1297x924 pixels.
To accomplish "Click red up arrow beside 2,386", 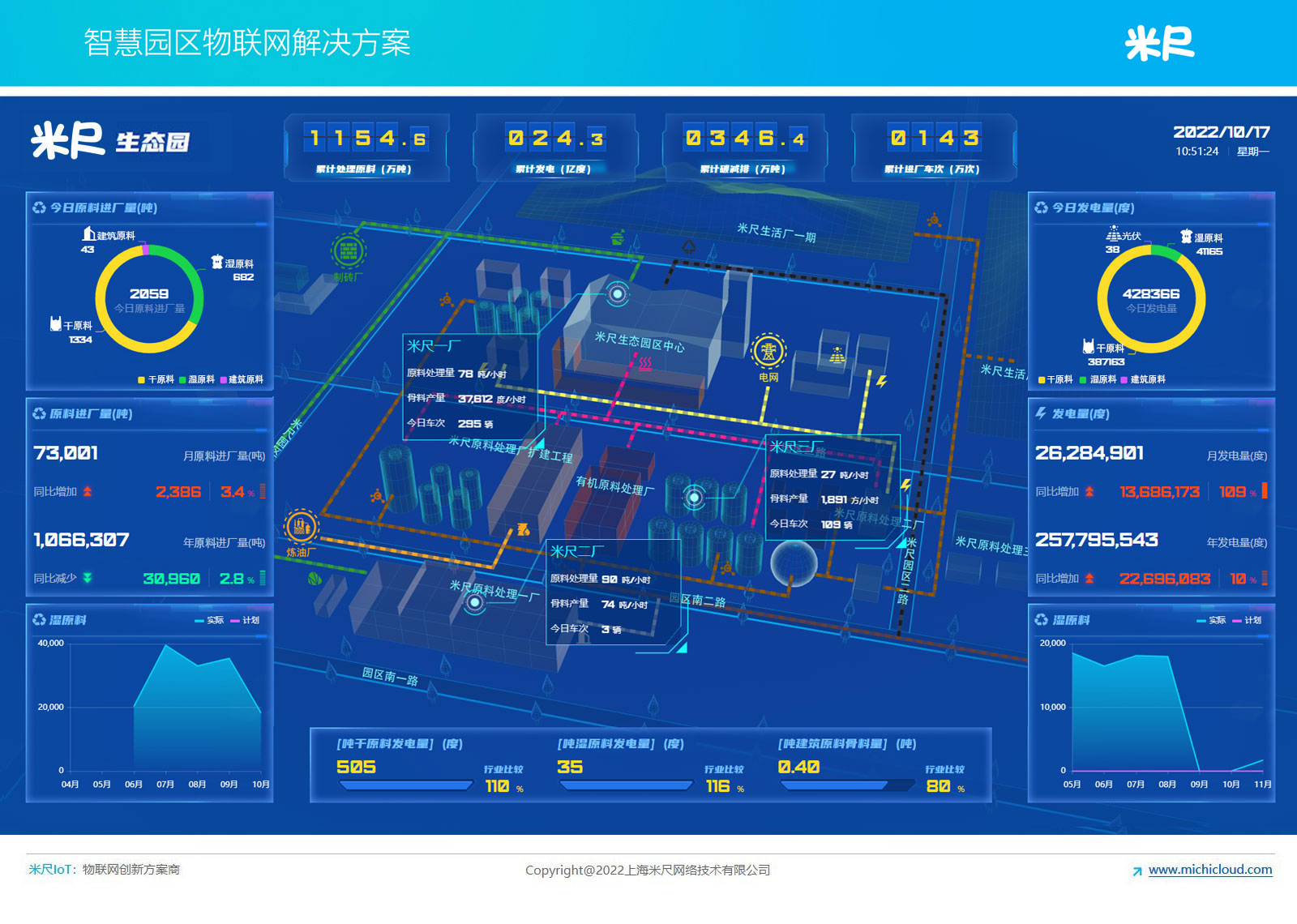I will [88, 491].
